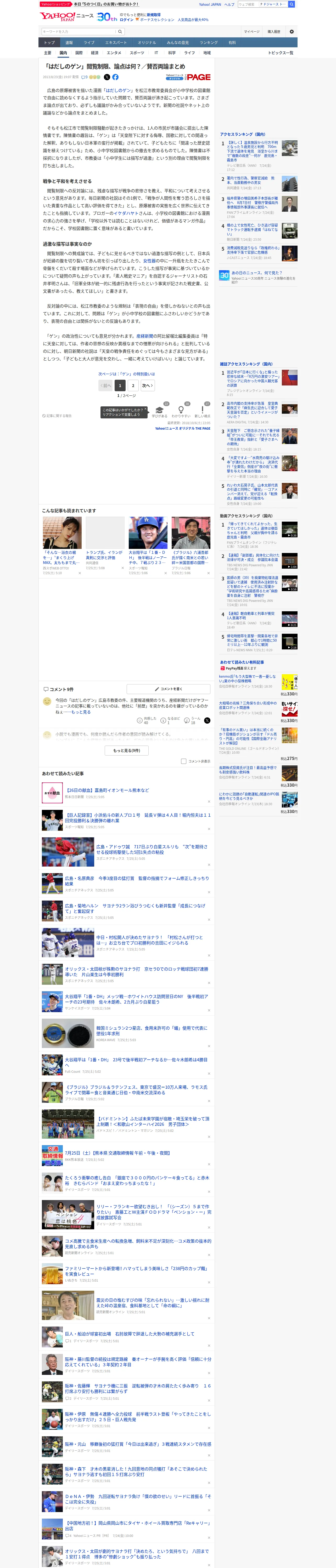Click the なるほど reaction on first comment
Viewport: 336px width, 1568px height.
tap(170, 721)
